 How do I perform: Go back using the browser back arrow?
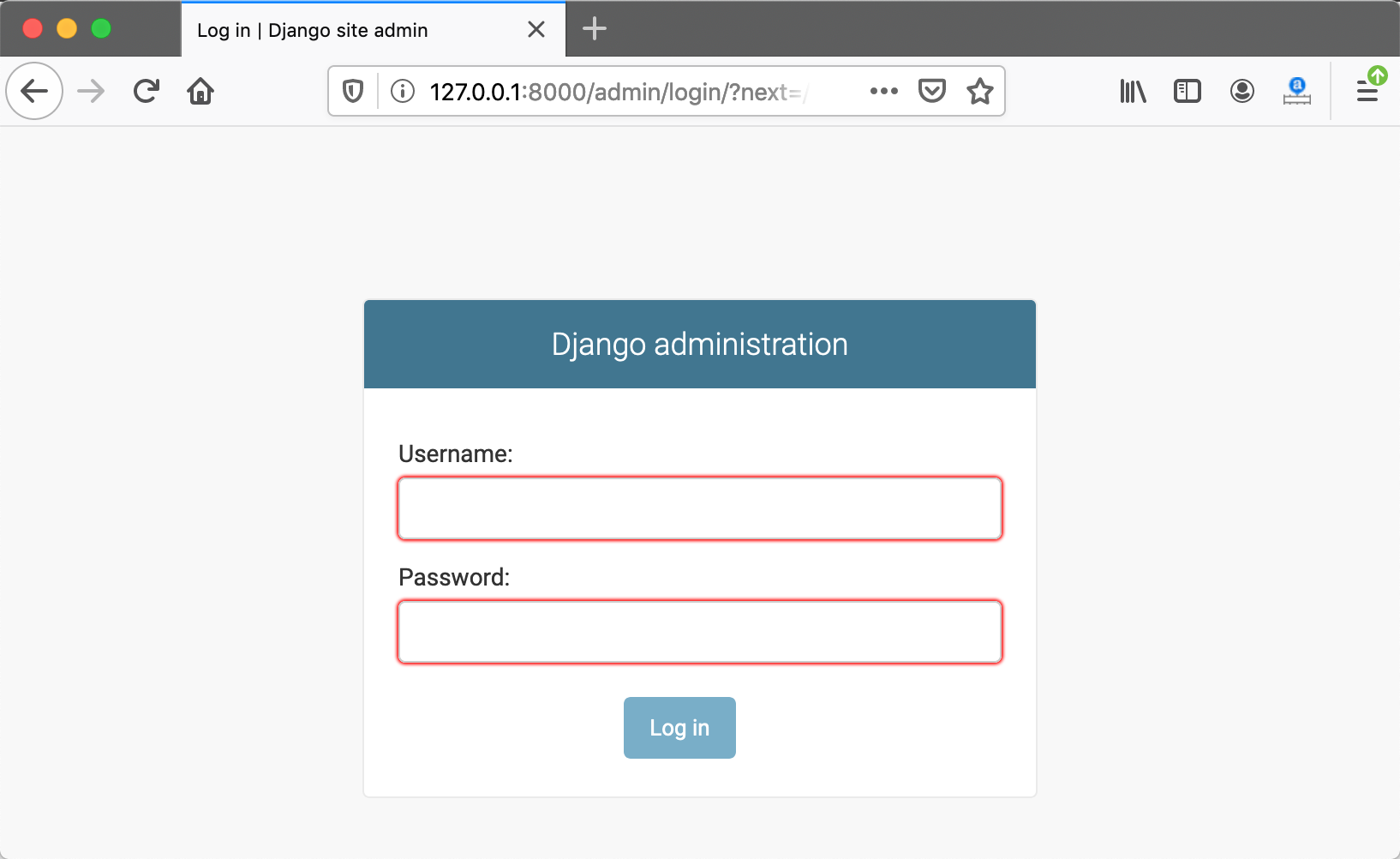[x=34, y=91]
